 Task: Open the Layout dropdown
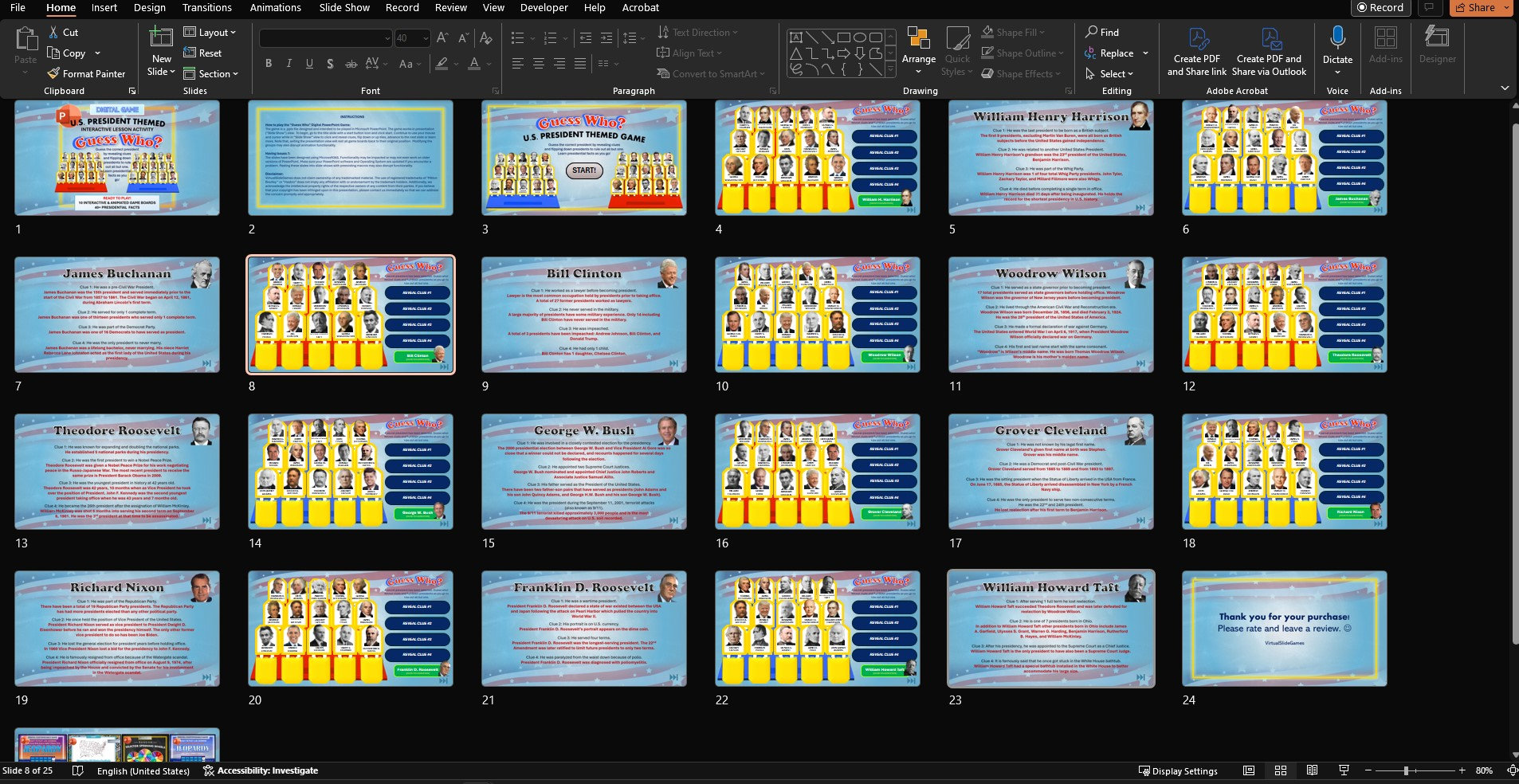(211, 32)
